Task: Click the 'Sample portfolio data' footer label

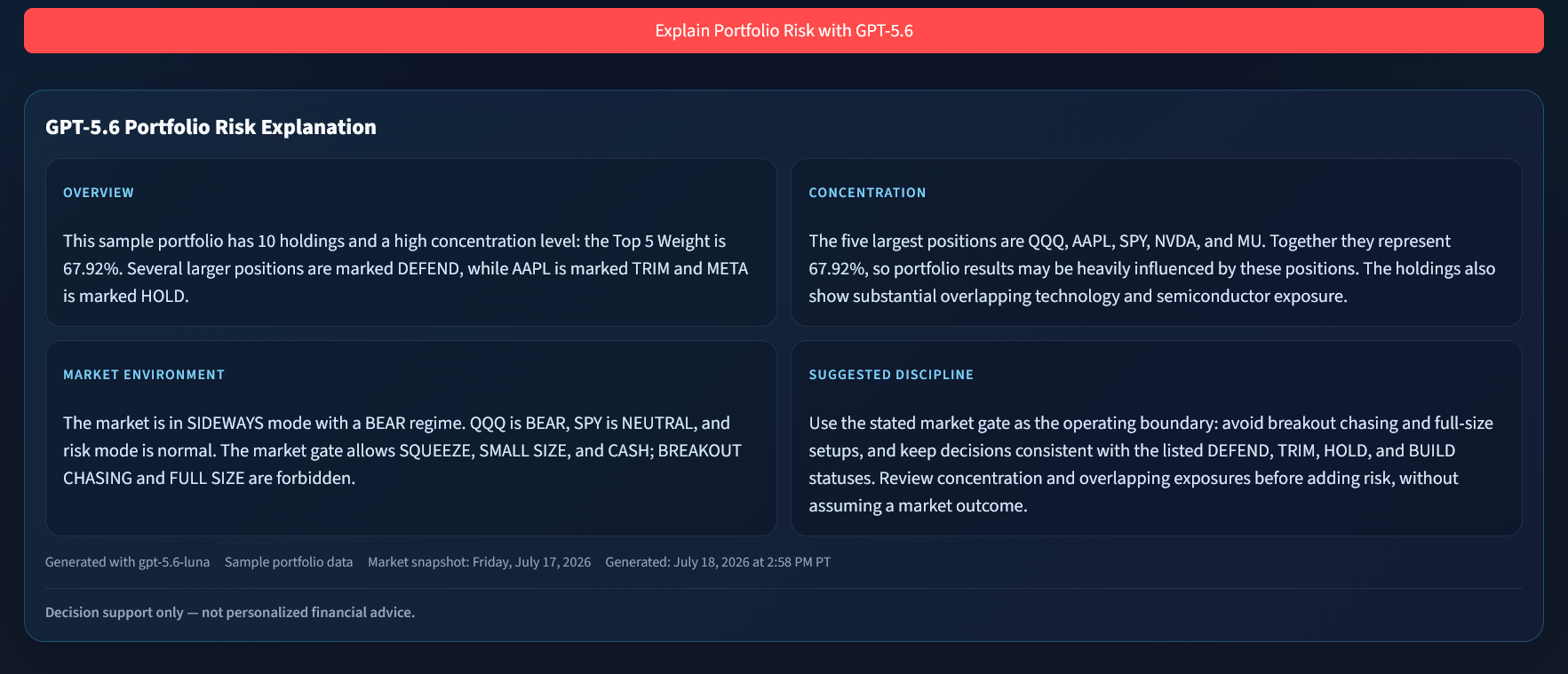Action: click(289, 562)
